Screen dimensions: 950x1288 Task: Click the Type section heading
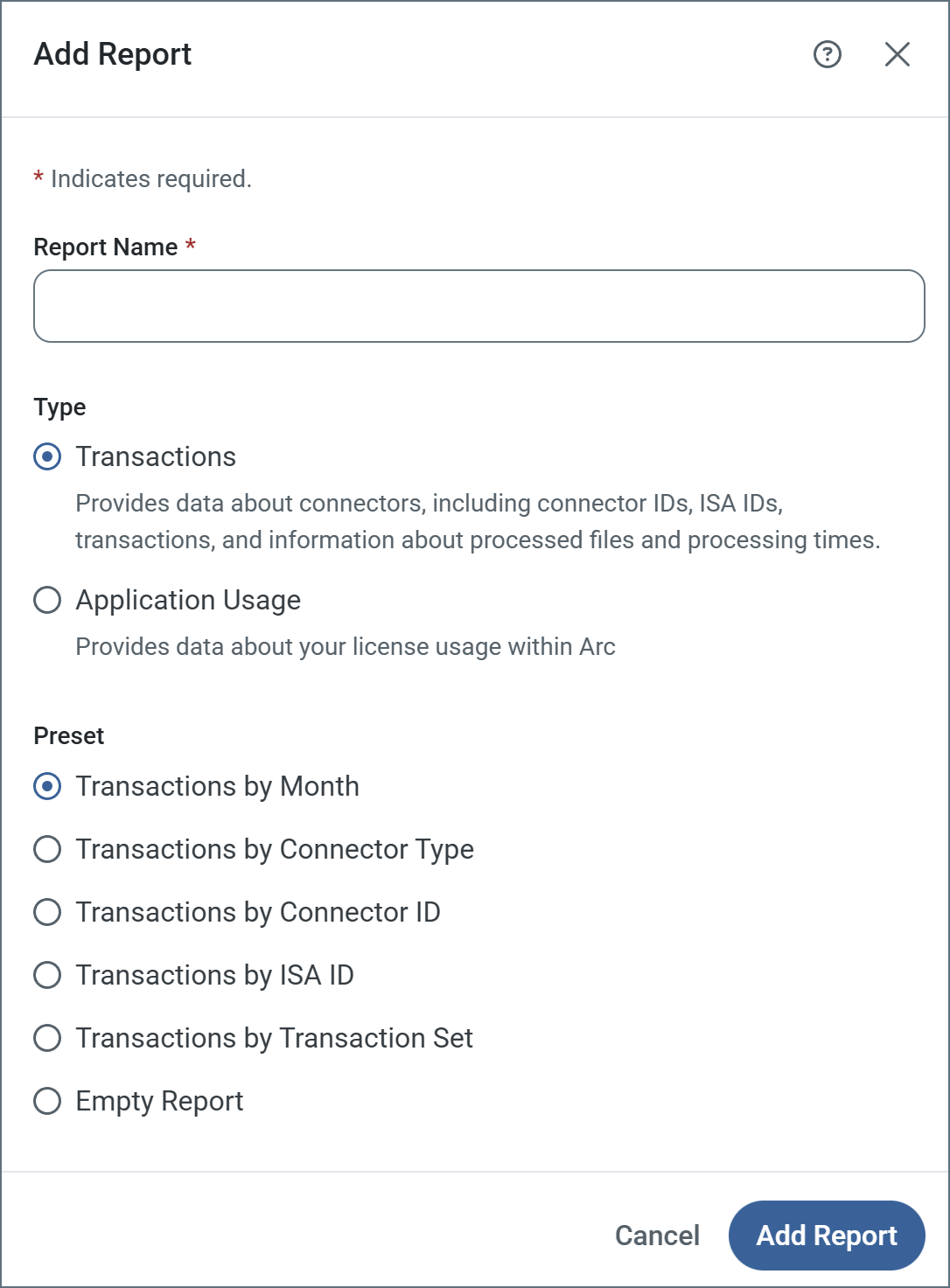pyautogui.click(x=59, y=407)
